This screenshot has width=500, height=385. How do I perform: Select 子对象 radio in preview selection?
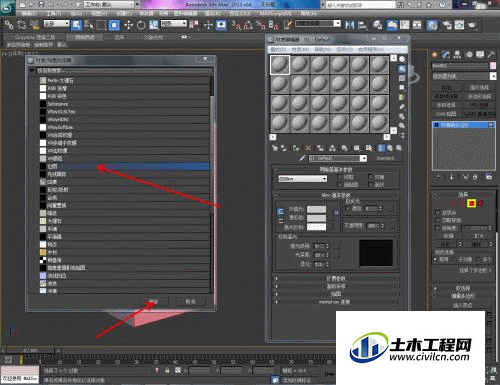(x=463, y=259)
